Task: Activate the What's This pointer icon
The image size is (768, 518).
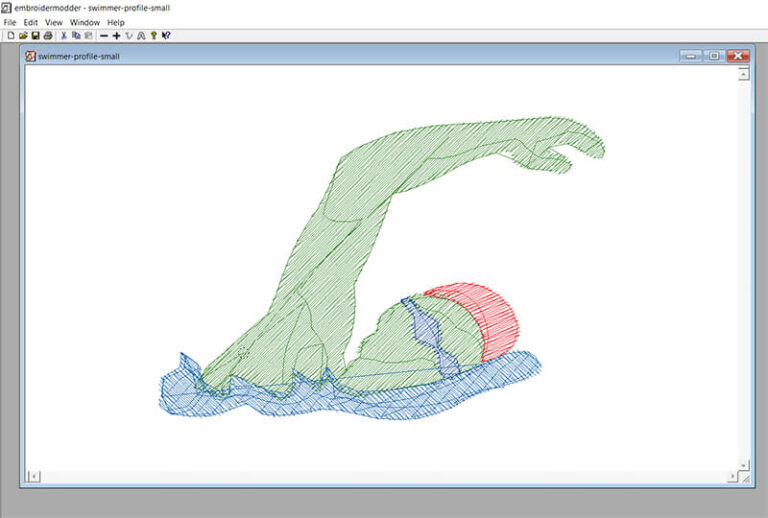Action: click(x=166, y=36)
